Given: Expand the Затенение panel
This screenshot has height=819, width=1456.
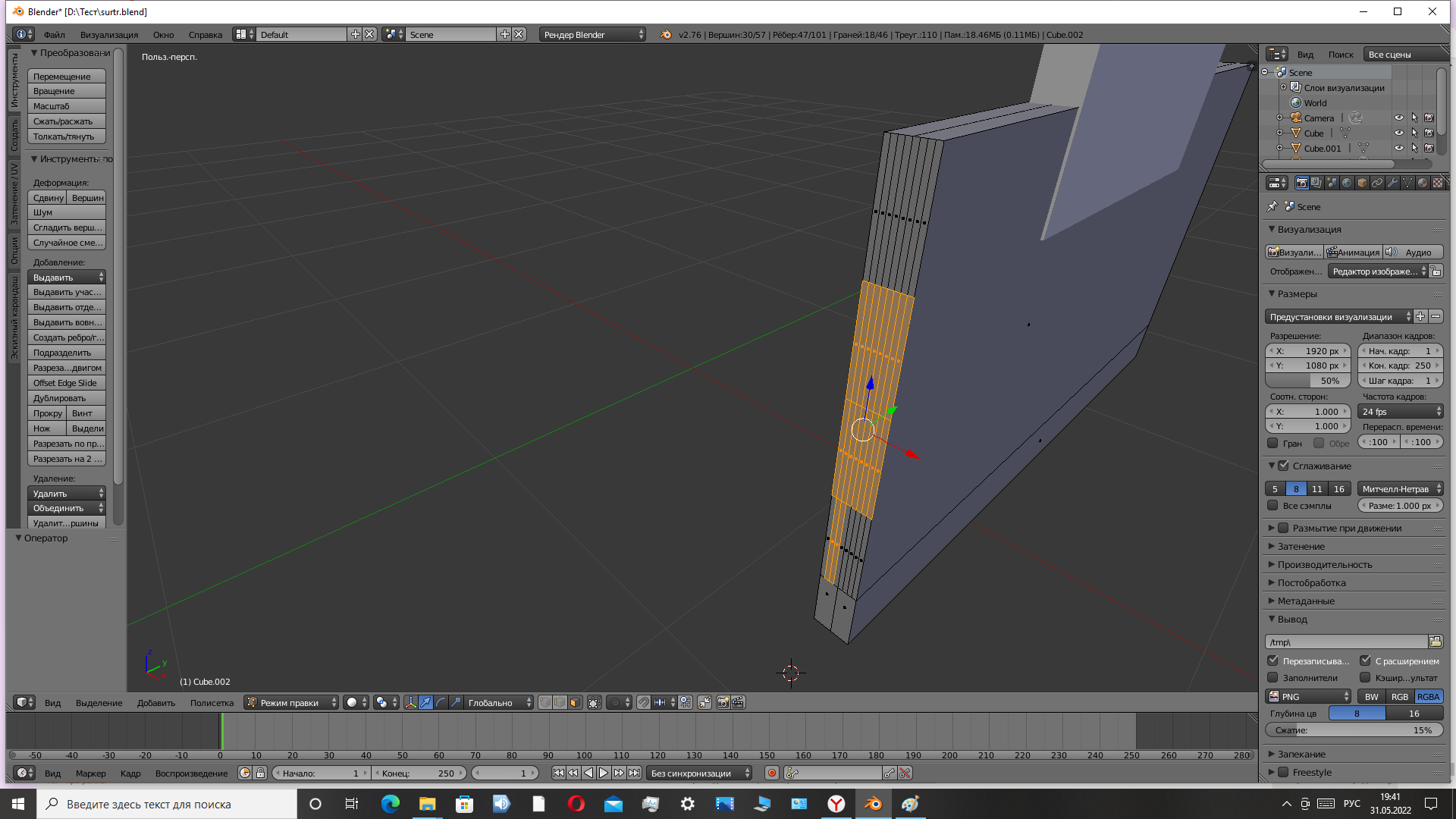Looking at the screenshot, I should (1301, 546).
